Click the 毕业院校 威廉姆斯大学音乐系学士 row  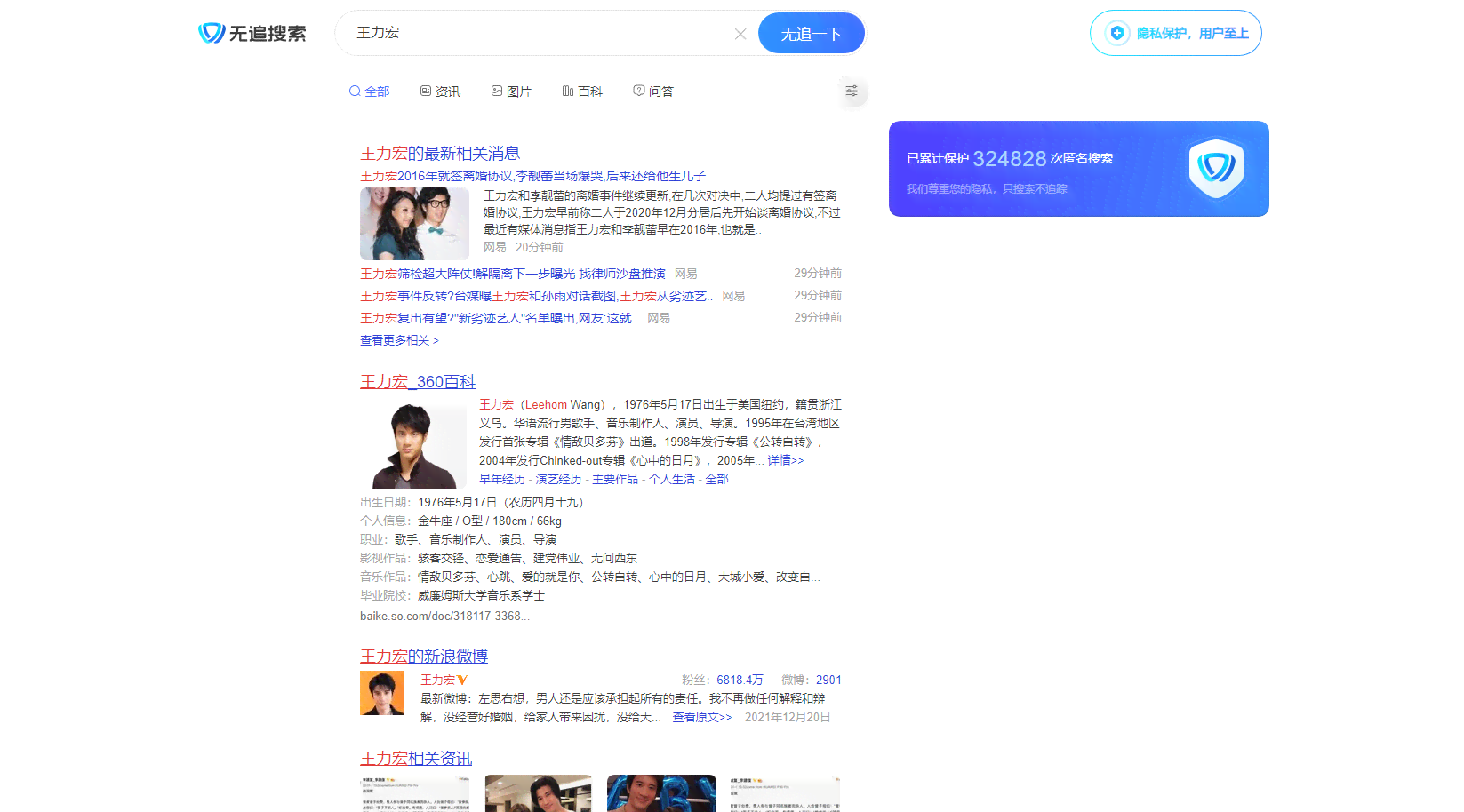[452, 595]
